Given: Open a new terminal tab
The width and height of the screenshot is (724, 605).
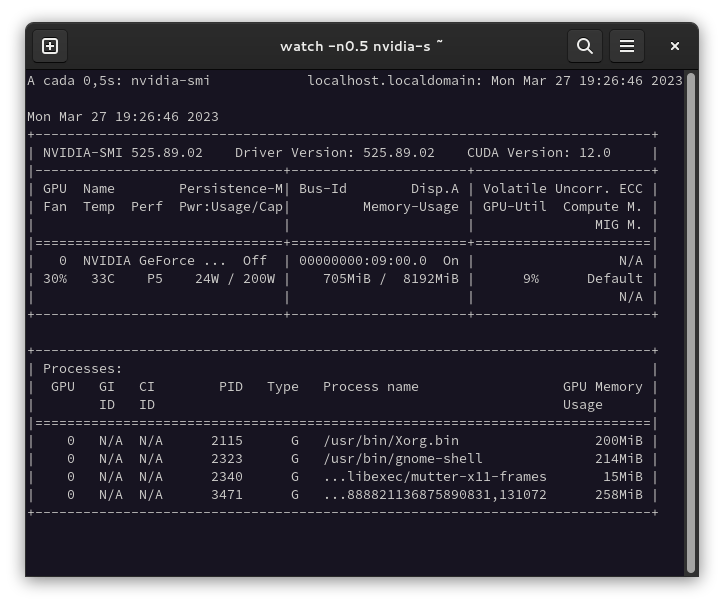Looking at the screenshot, I should [50, 46].
